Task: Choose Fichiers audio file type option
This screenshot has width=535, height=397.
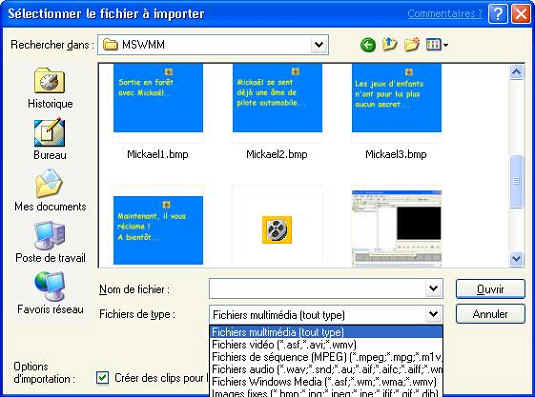Action: click(x=326, y=369)
